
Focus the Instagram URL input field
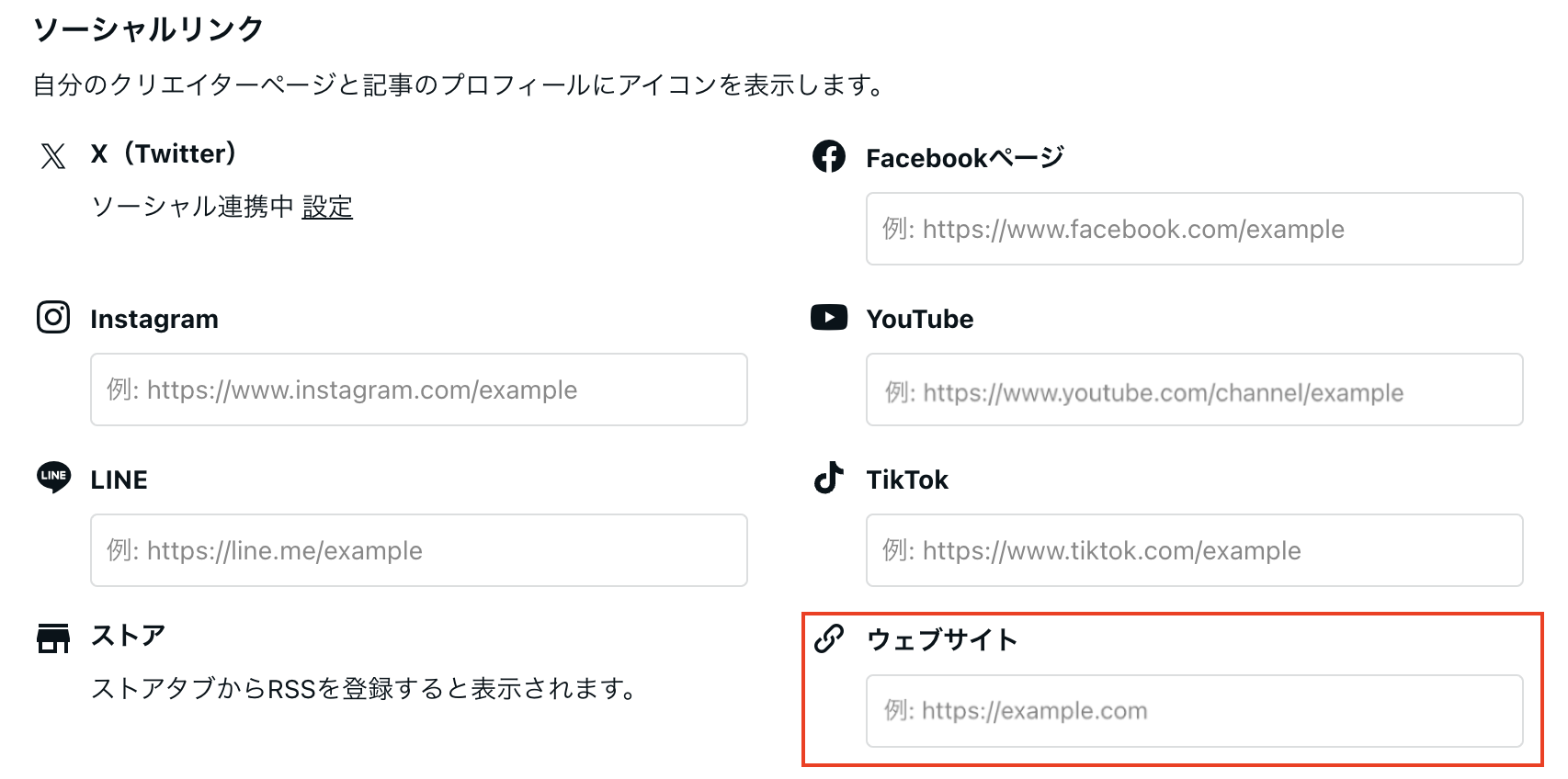418,389
